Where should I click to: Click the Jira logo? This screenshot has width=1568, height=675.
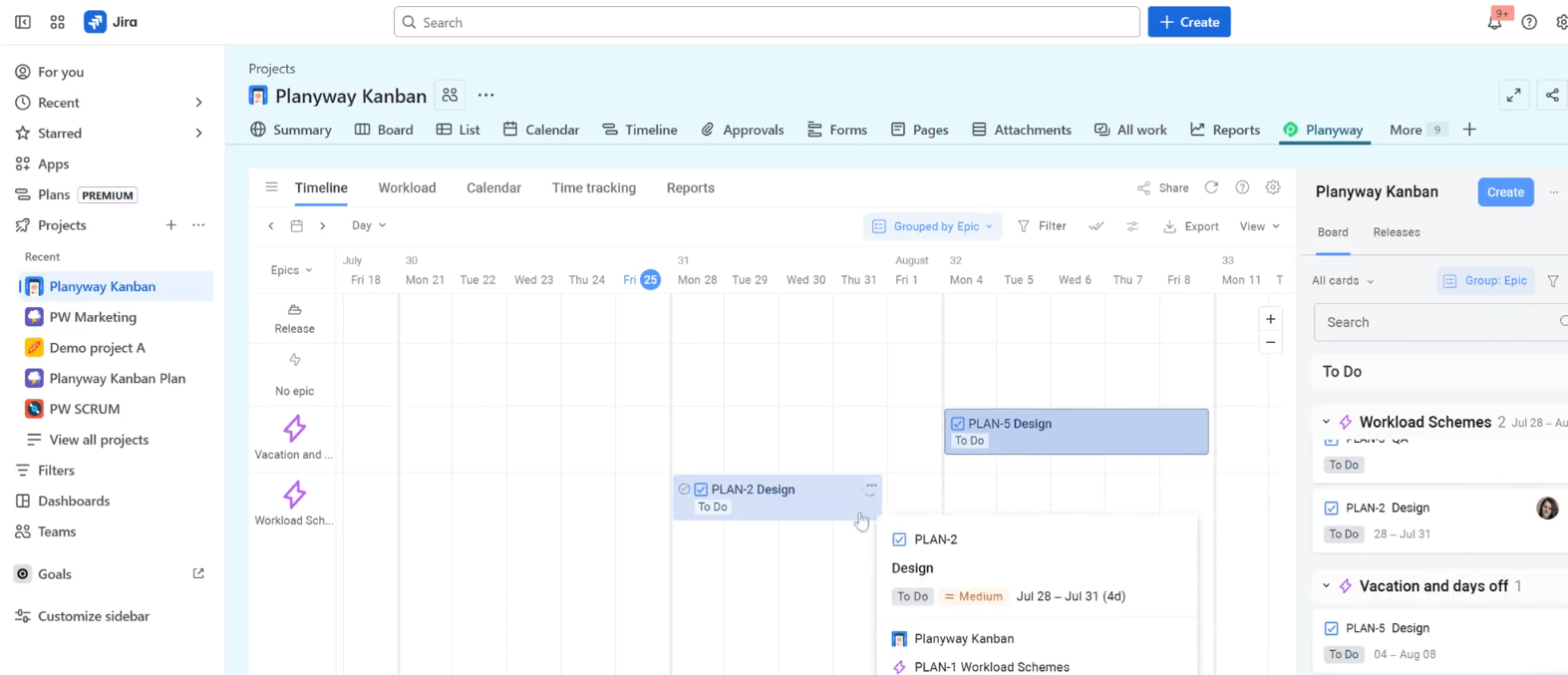[111, 22]
